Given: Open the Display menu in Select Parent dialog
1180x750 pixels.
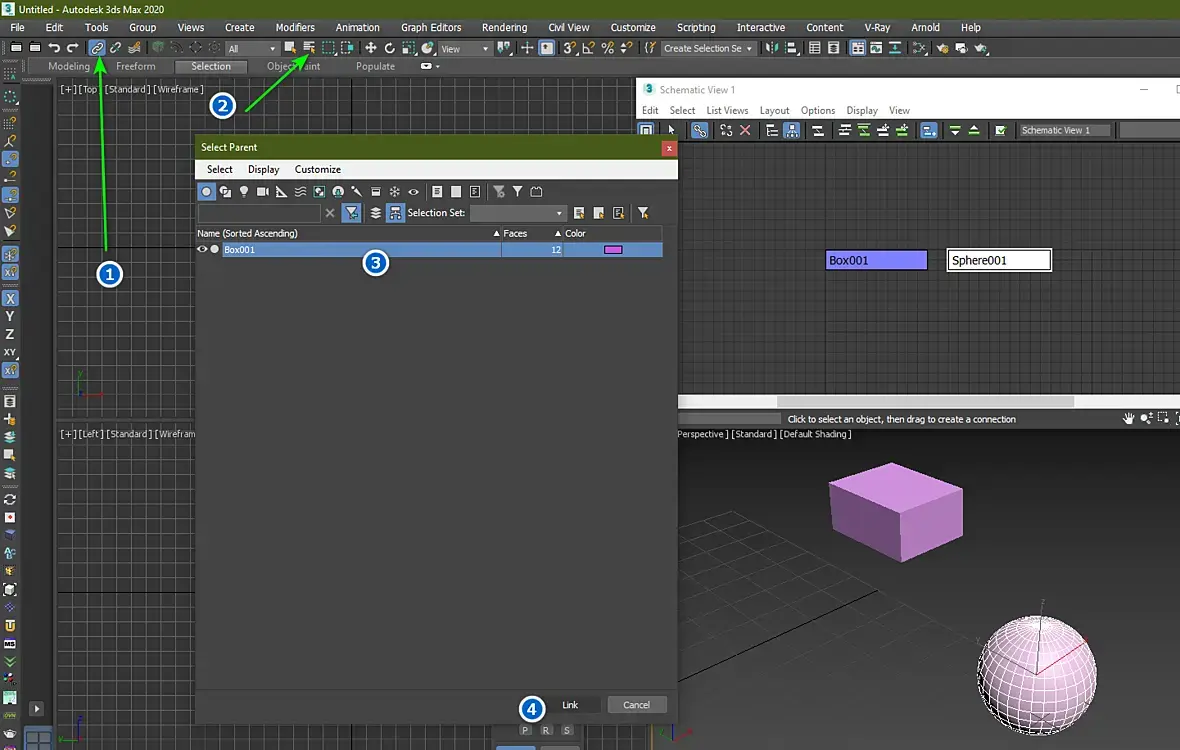Looking at the screenshot, I should tap(264, 169).
